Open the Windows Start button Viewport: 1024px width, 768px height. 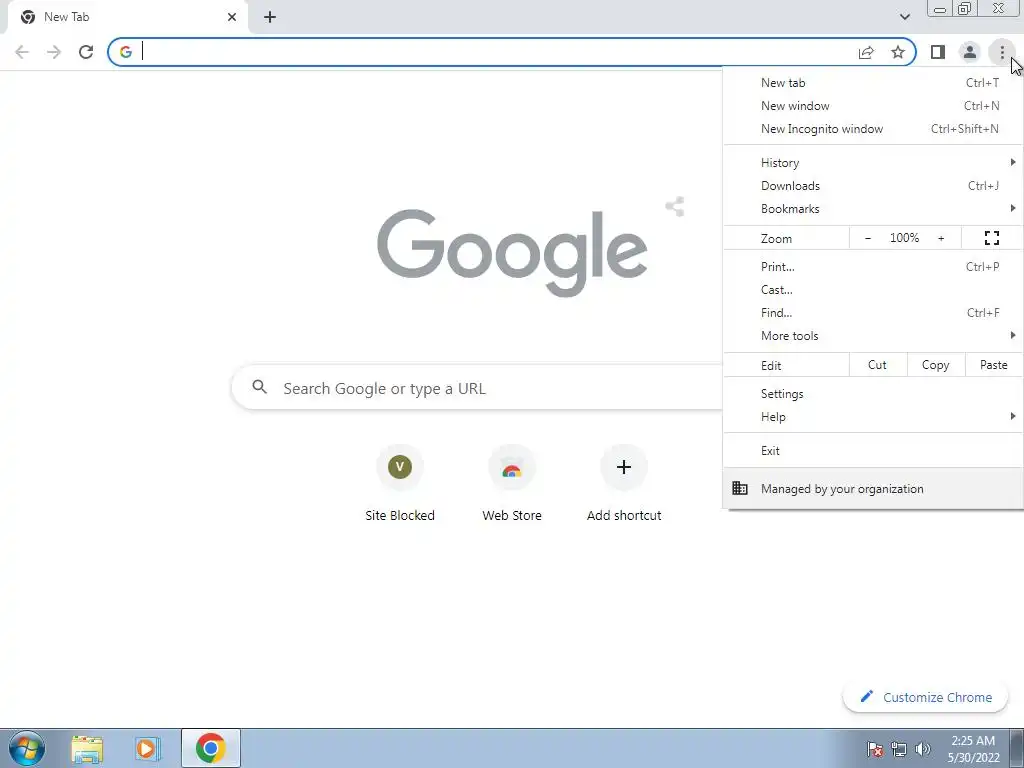pyautogui.click(x=27, y=748)
